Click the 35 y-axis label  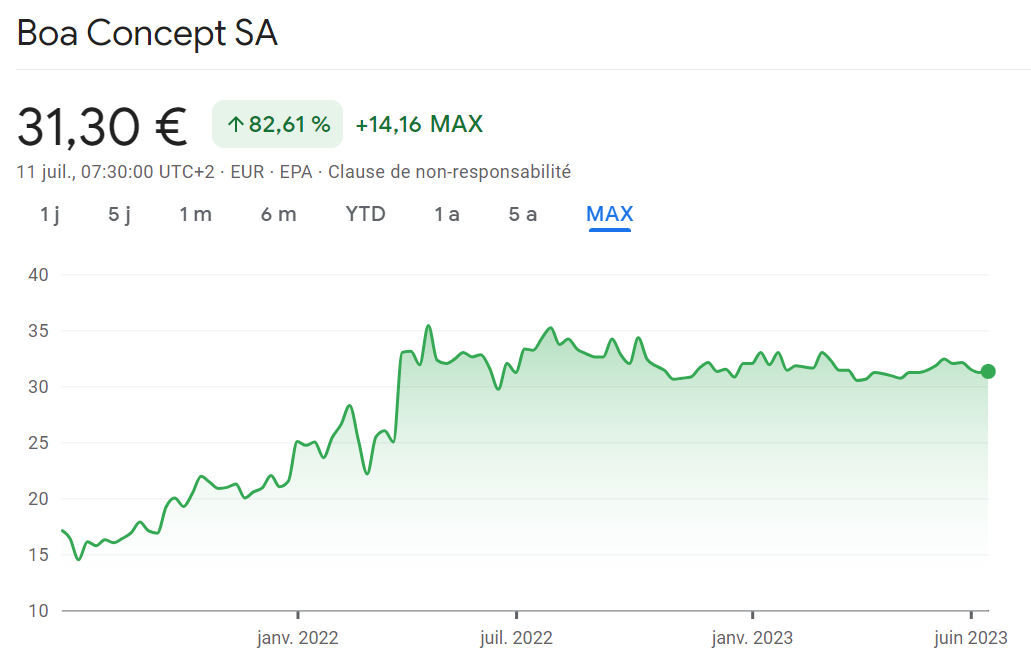[38, 331]
